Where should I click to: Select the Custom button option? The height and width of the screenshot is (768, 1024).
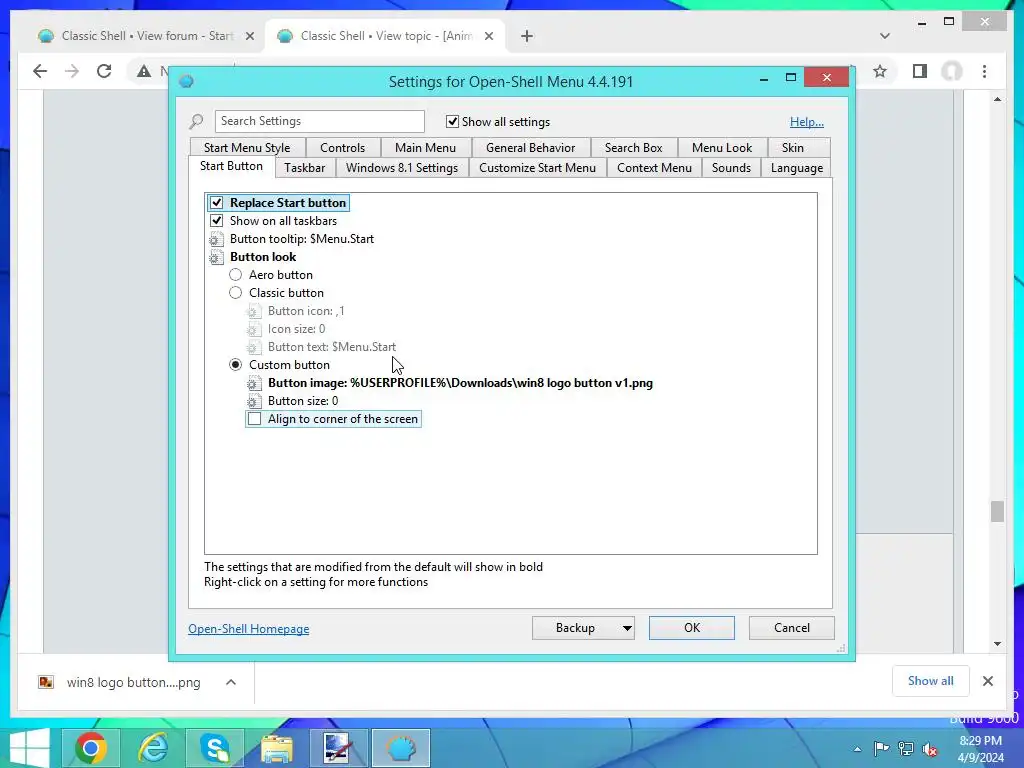click(235, 365)
